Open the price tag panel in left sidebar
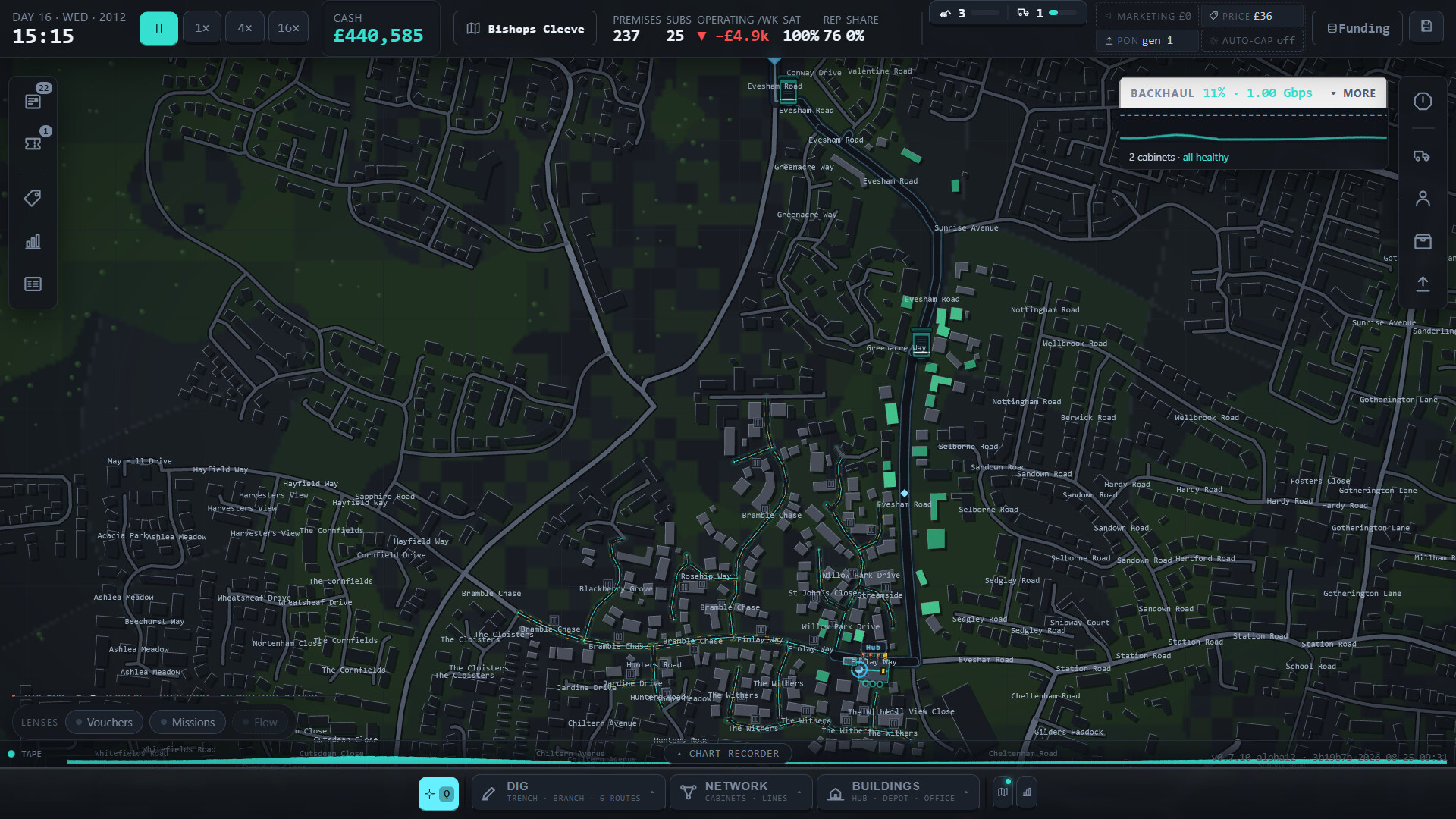The width and height of the screenshot is (1456, 819). [x=33, y=198]
